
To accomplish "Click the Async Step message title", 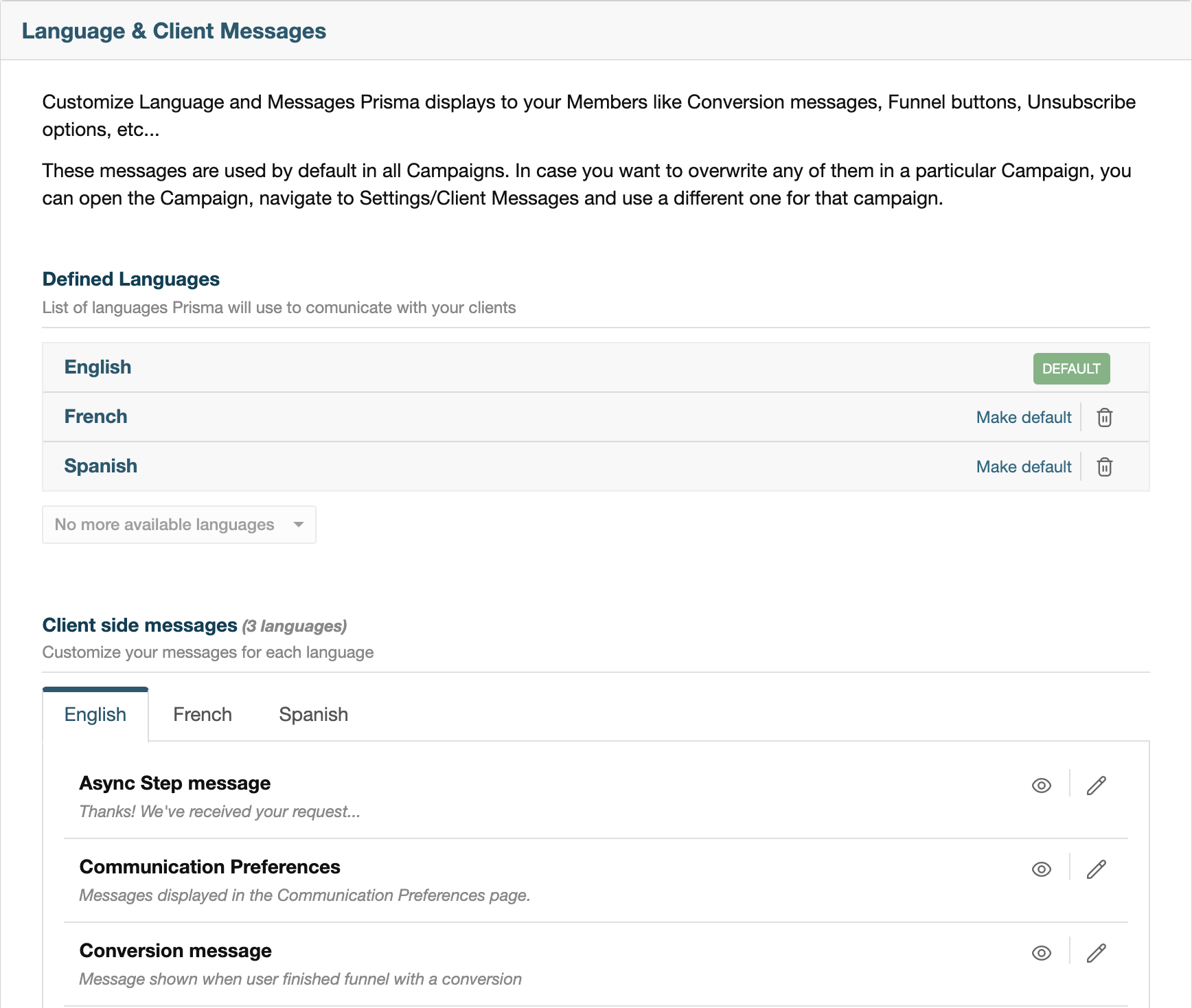I will (x=175, y=783).
